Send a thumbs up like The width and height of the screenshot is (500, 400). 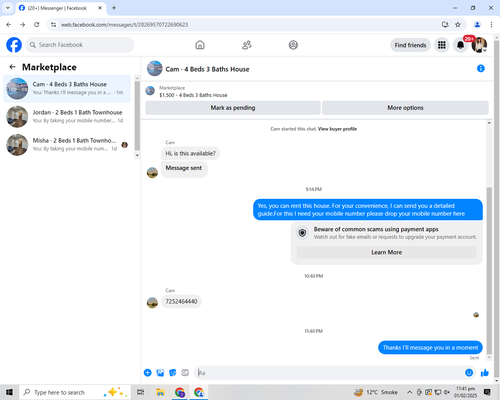(485, 373)
